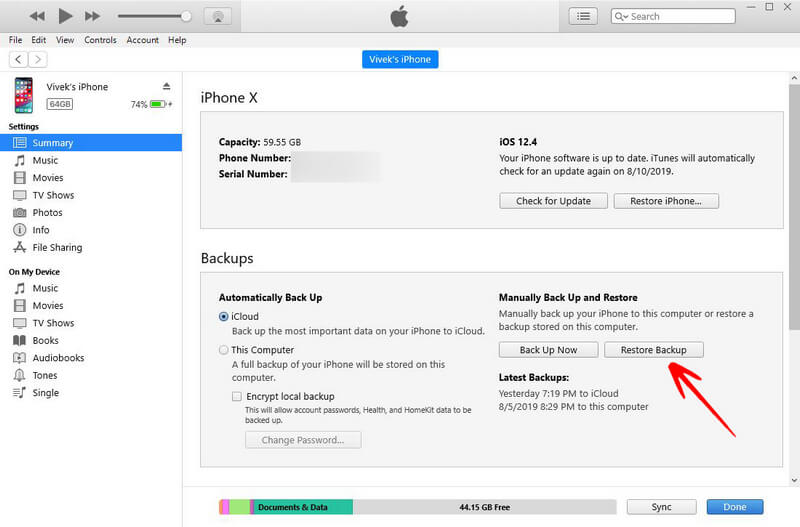
Task: Click the Restore Backup button
Action: pos(654,350)
